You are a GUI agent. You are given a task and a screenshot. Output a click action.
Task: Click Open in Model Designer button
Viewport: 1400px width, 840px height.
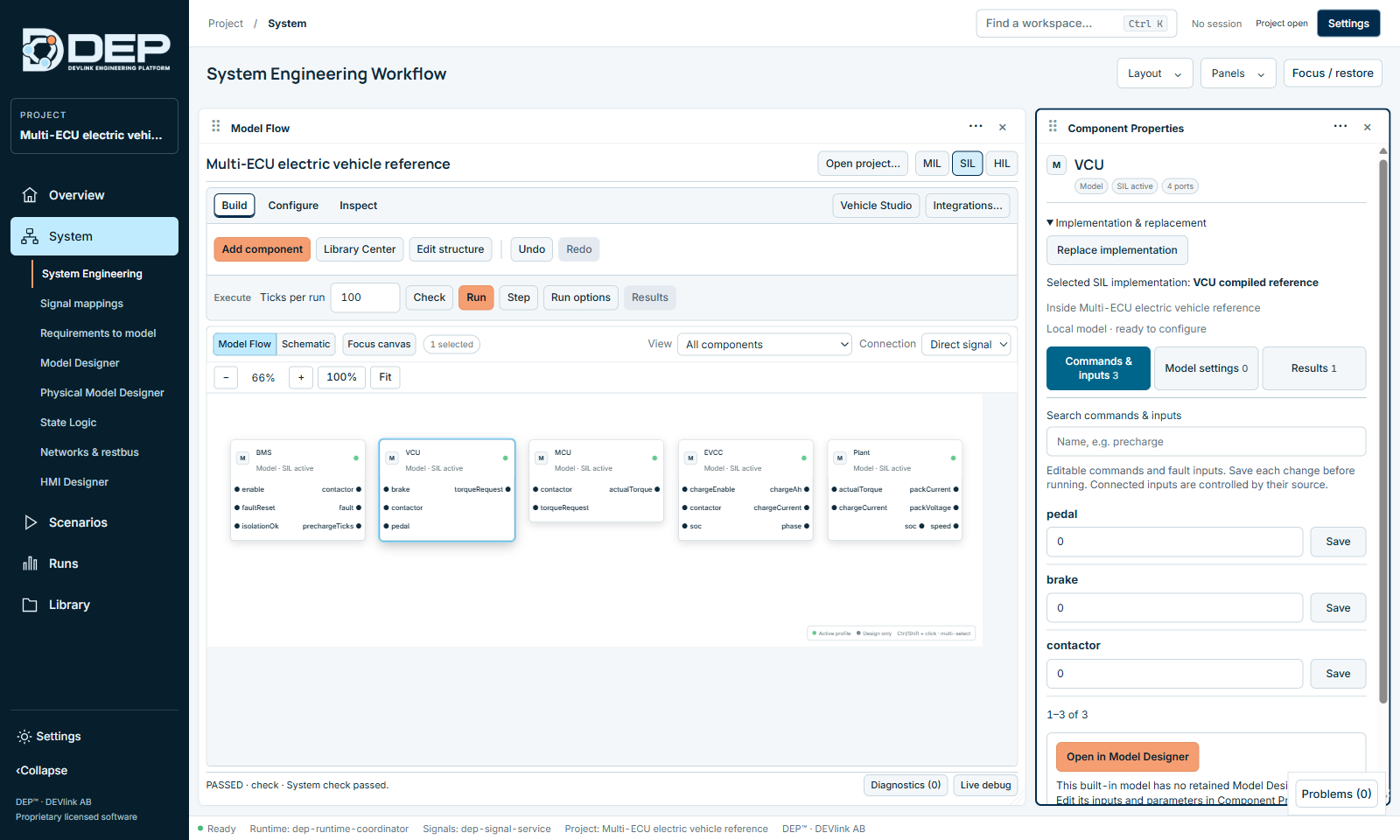click(x=1128, y=757)
